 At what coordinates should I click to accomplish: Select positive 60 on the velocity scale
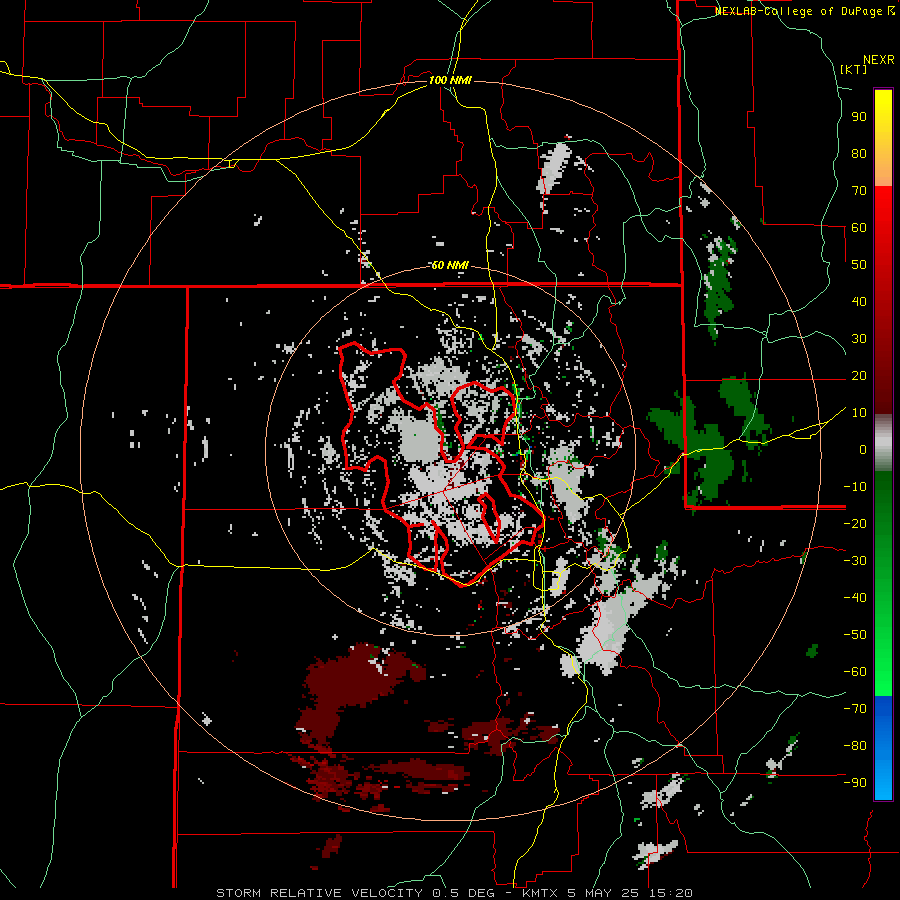pyautogui.click(x=859, y=227)
